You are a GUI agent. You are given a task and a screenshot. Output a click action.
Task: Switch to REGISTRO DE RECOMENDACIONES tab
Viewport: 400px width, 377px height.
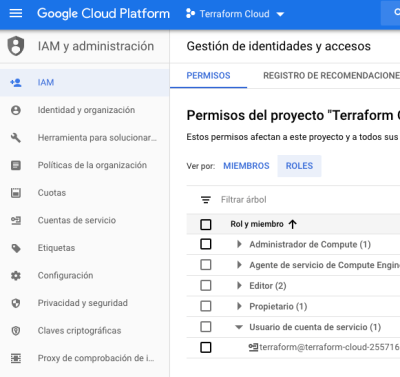tap(331, 76)
